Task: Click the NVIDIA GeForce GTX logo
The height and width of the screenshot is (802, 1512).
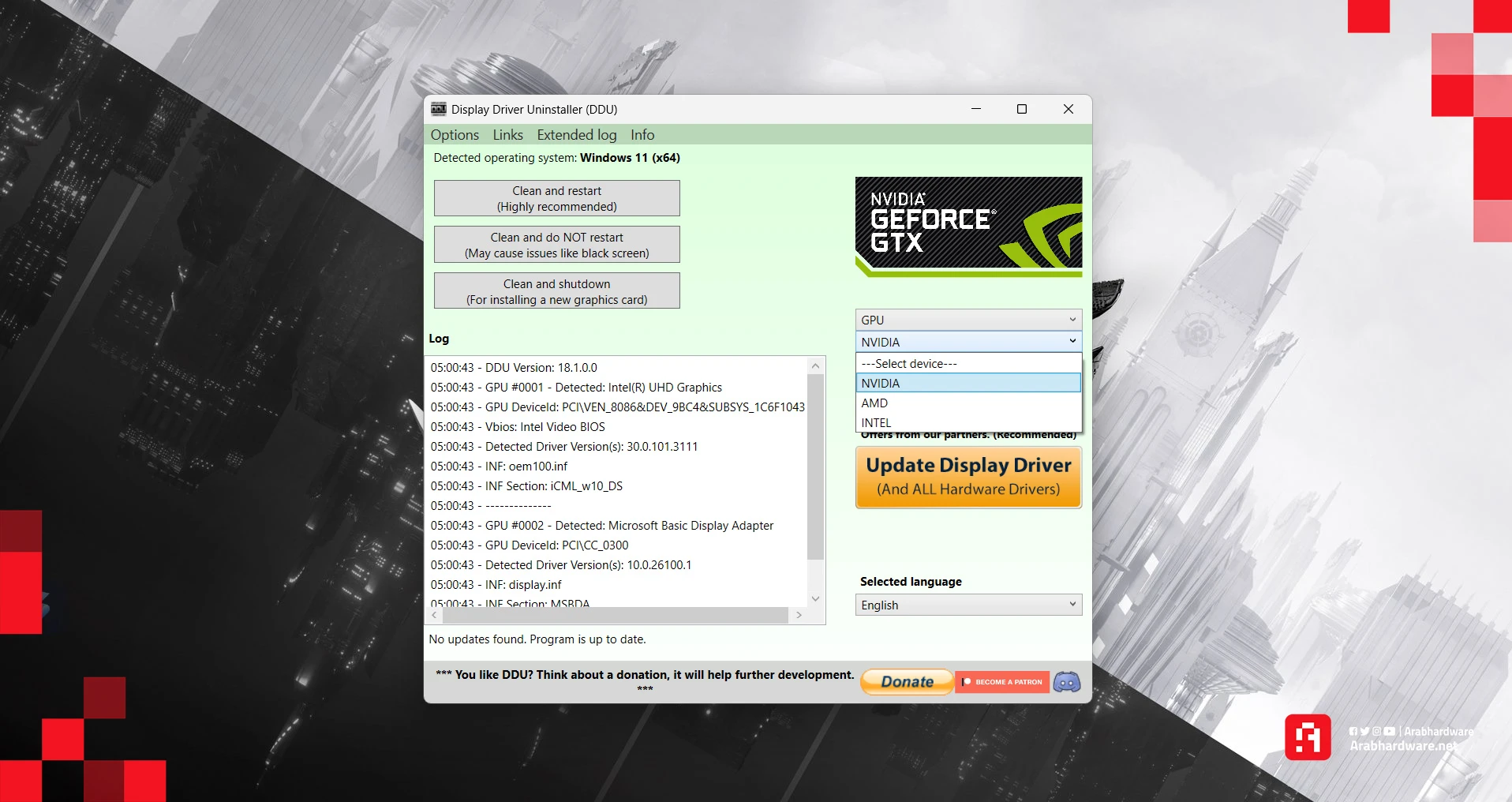Action: click(x=968, y=227)
